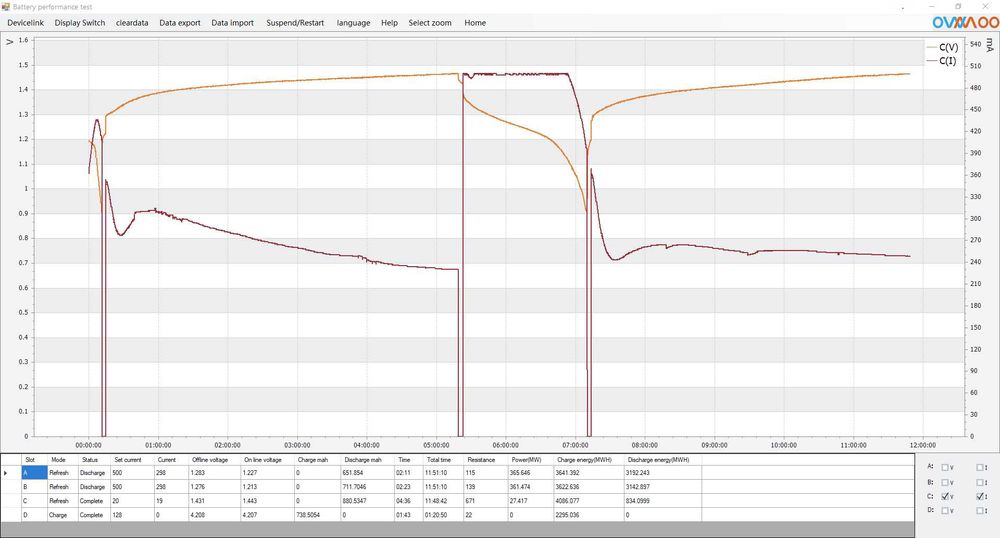Select the slot C cell
The height and width of the screenshot is (538, 1000).
tap(34, 501)
